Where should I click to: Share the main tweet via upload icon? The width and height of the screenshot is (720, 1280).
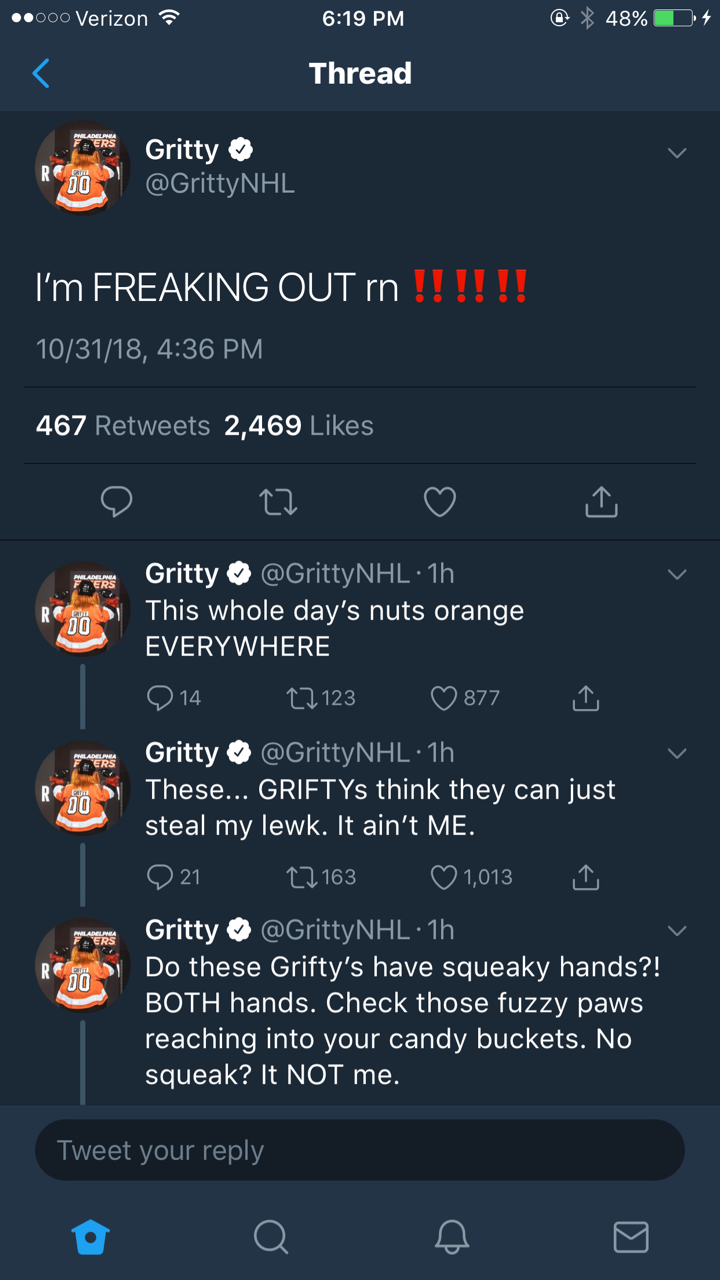click(x=601, y=502)
